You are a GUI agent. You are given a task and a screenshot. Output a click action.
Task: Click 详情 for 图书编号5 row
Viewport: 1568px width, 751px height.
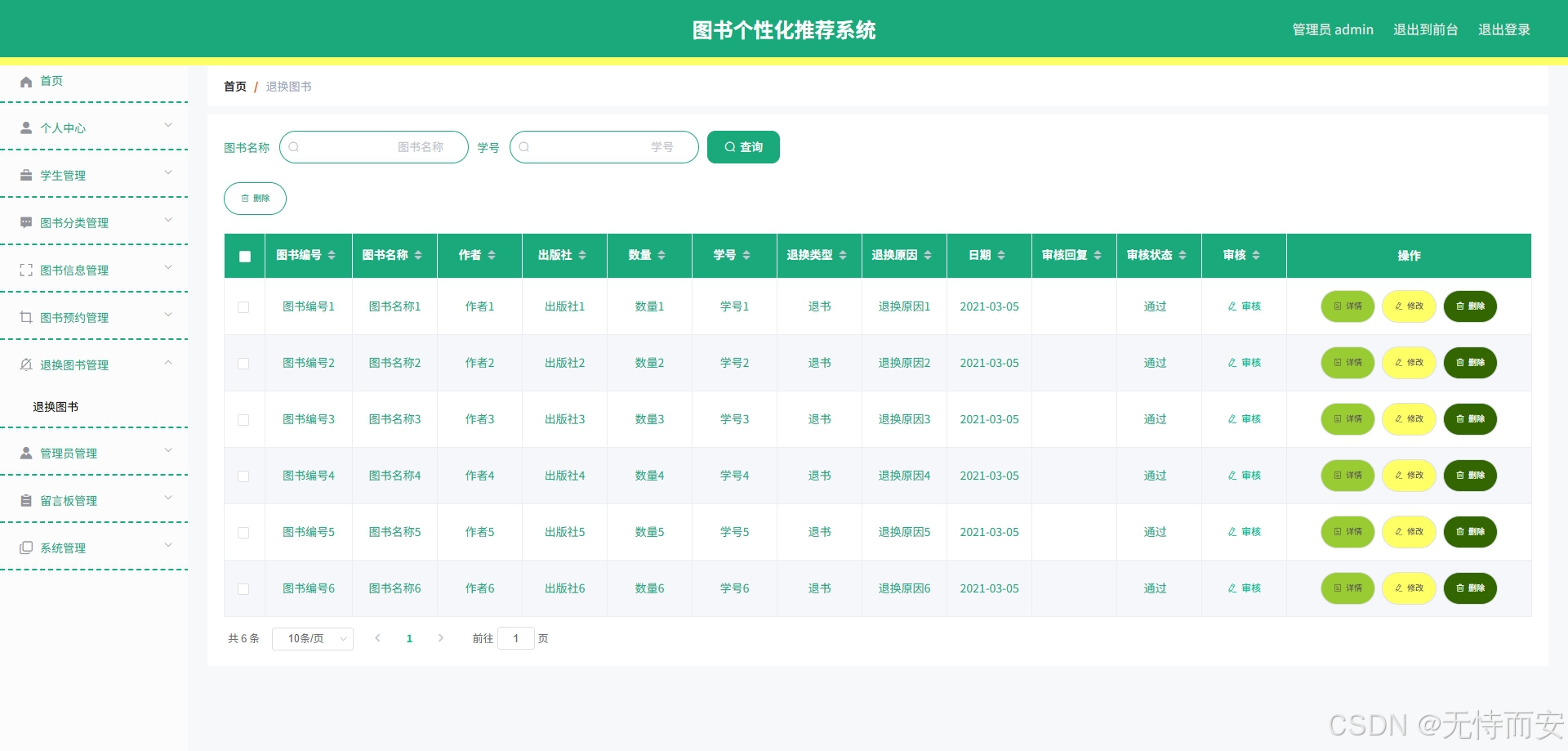click(1347, 532)
